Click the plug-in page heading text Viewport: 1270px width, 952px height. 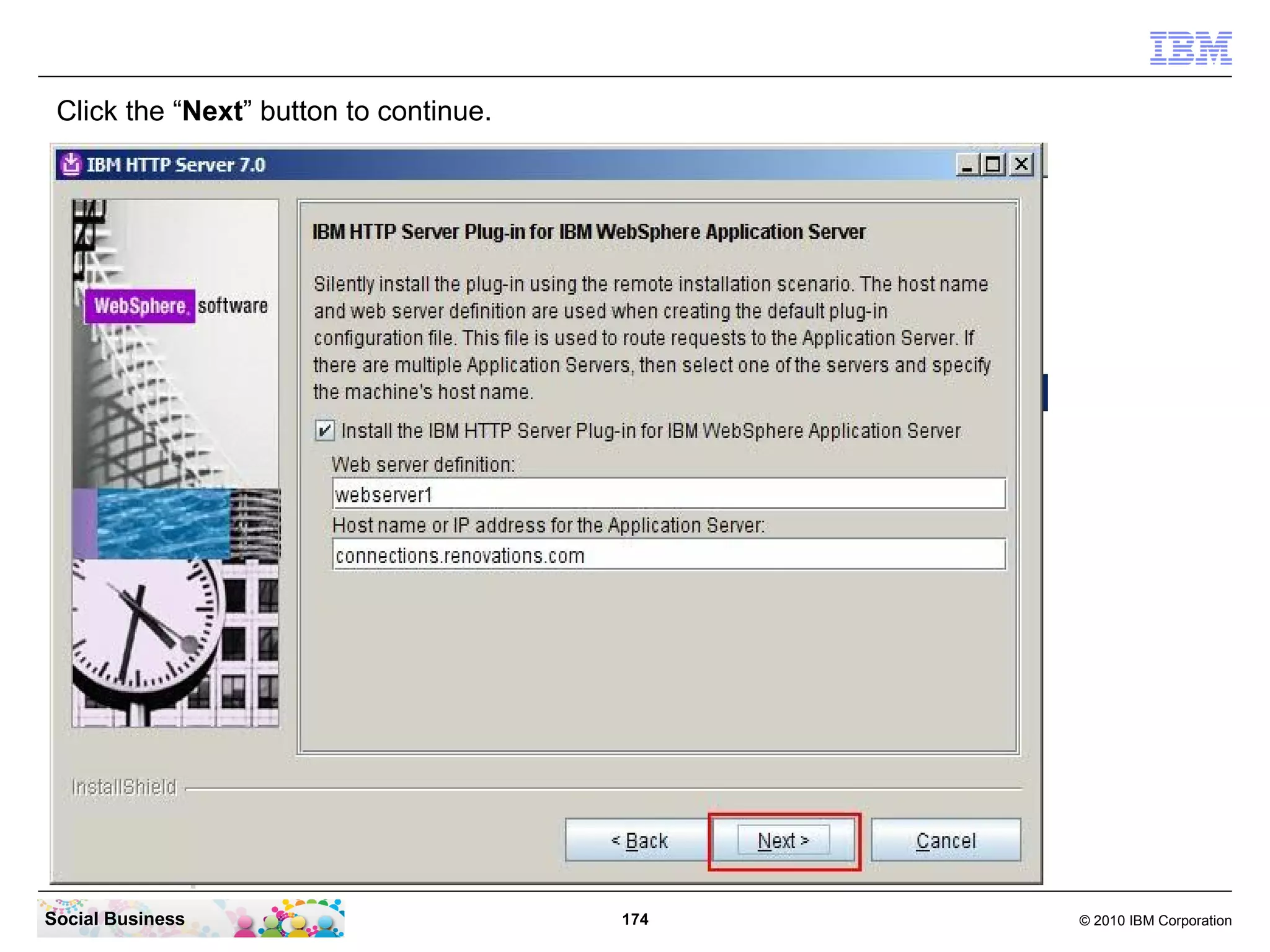coord(588,232)
